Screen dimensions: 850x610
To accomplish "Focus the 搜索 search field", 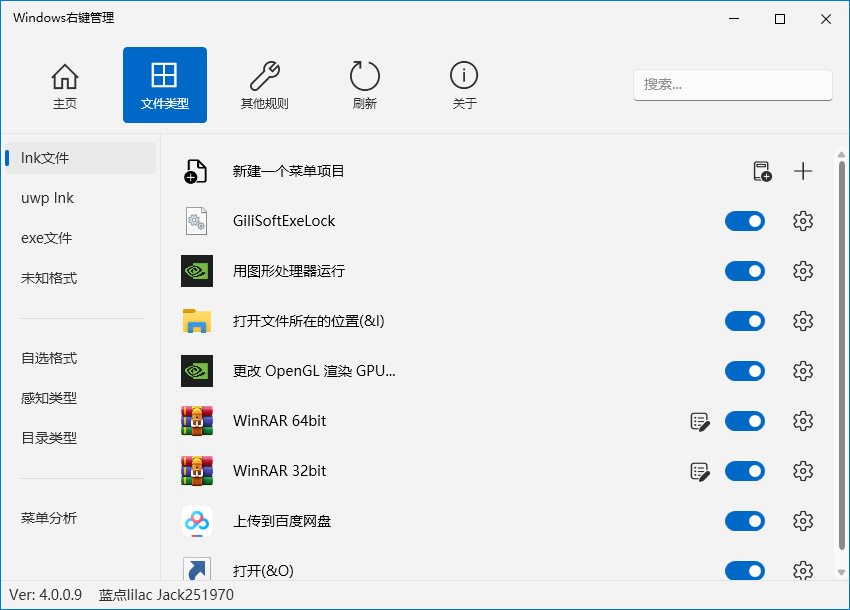I will point(732,85).
